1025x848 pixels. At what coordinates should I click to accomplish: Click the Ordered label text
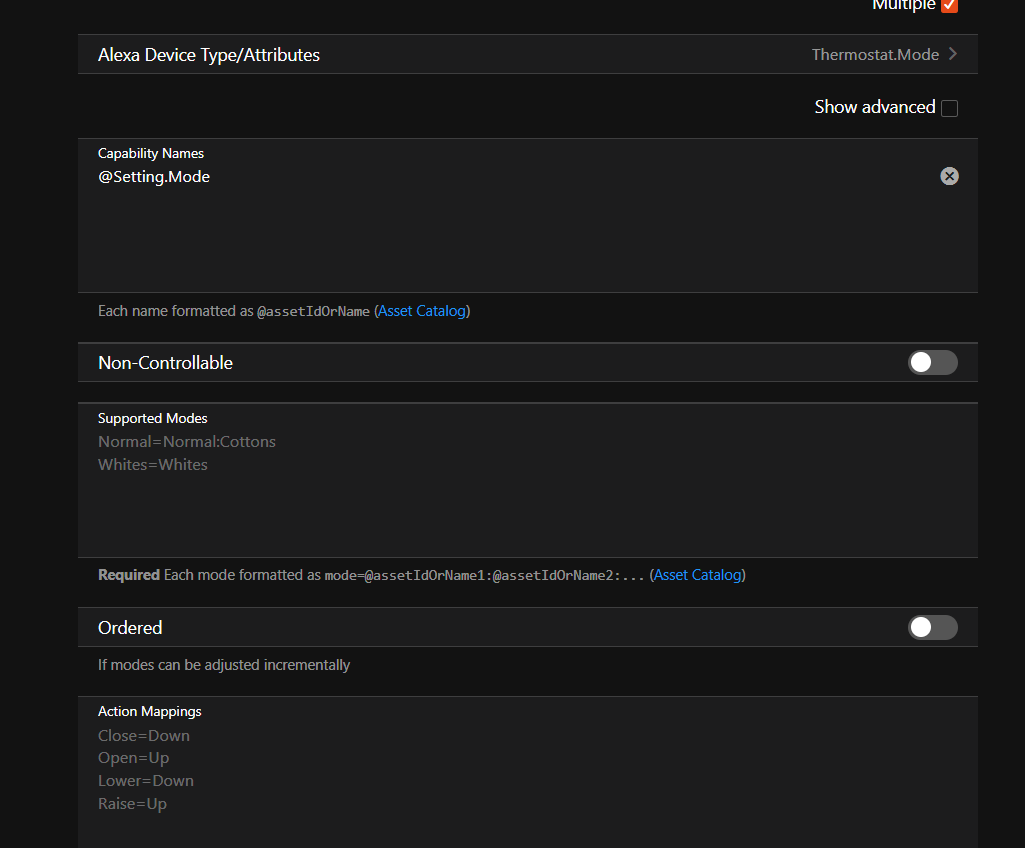tap(130, 628)
